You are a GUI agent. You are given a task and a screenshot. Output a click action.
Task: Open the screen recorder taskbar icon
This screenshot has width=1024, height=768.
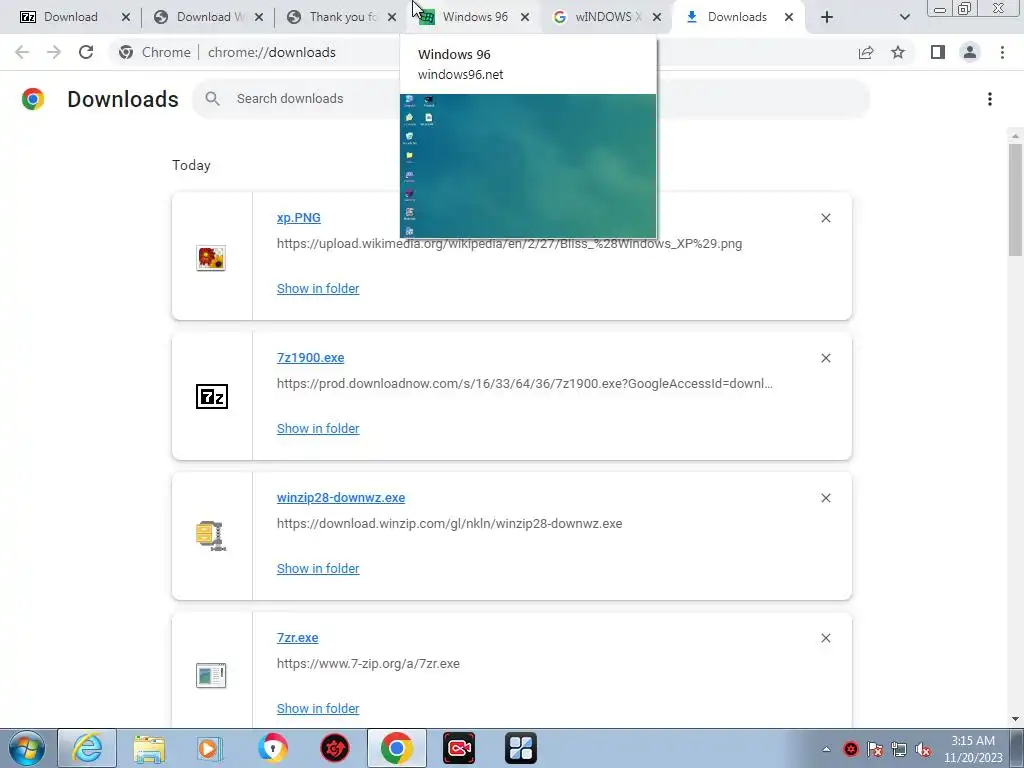(458, 748)
